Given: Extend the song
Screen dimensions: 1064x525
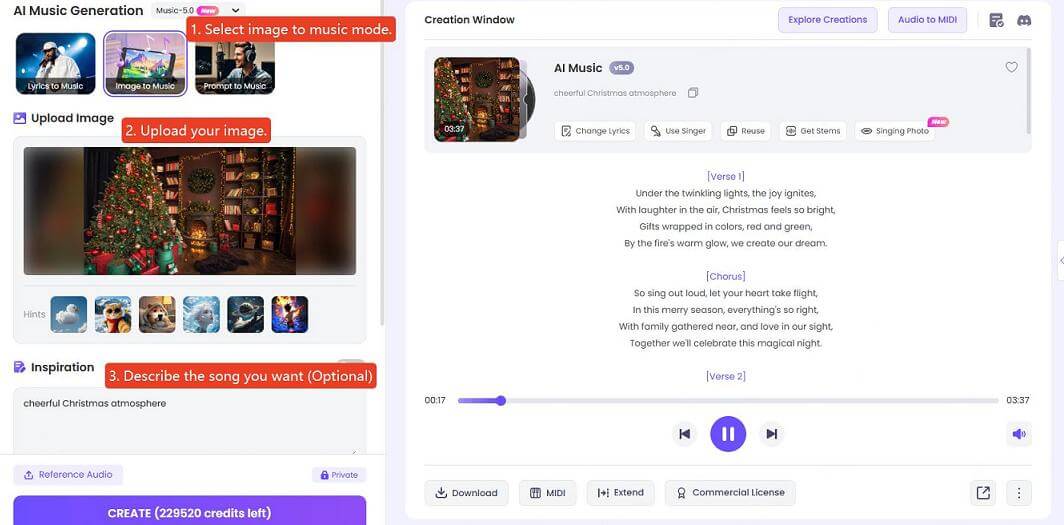Looking at the screenshot, I should point(621,493).
